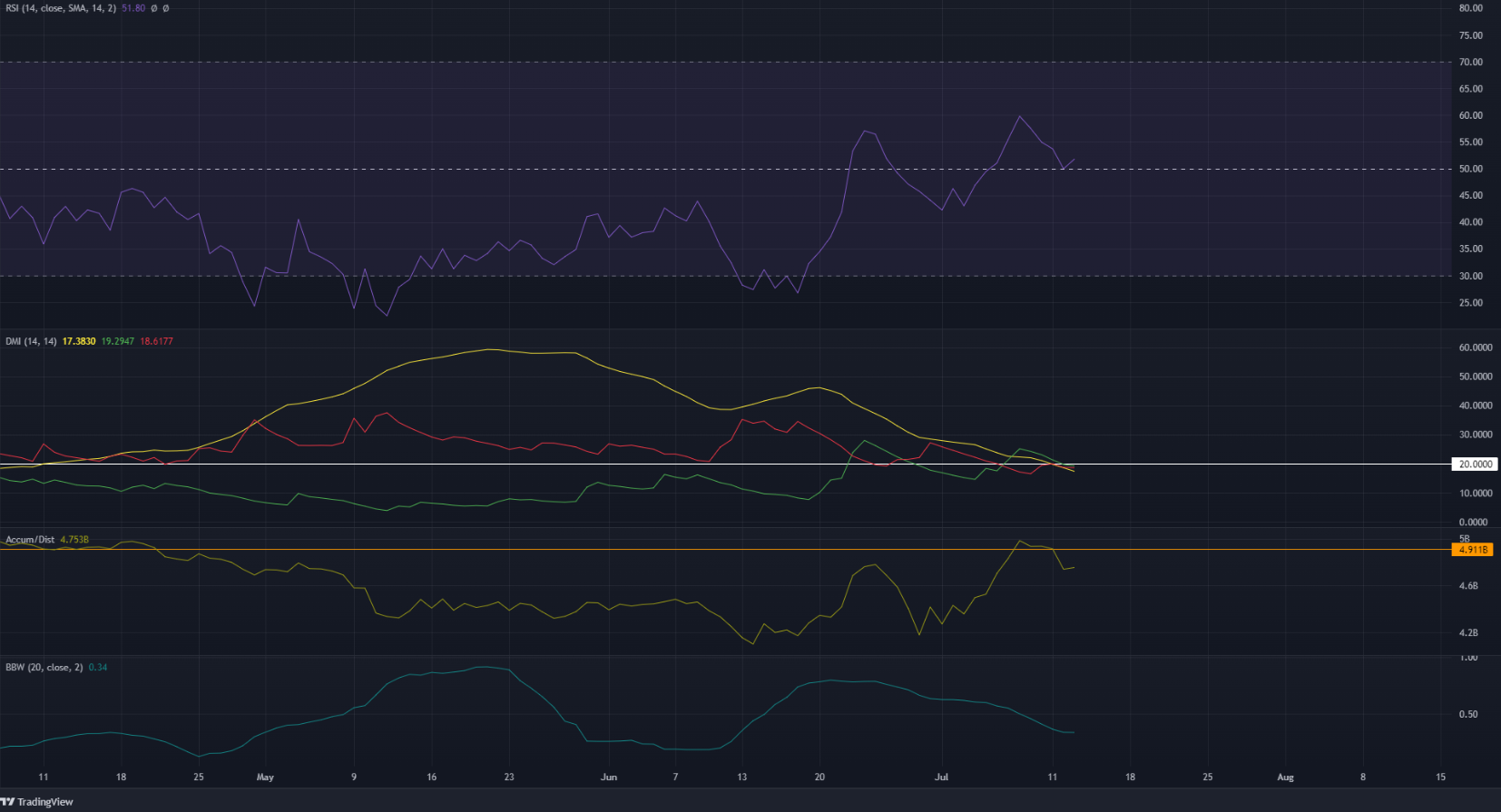
Task: Select the RSI indicator legend title
Action: [x=59, y=8]
